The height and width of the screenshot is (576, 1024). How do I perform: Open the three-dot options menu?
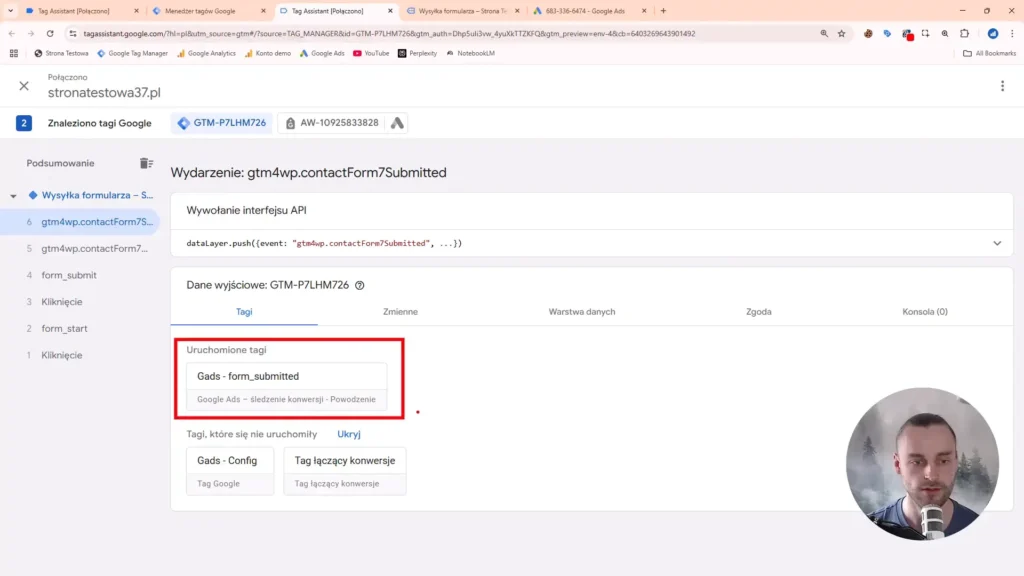[1002, 86]
